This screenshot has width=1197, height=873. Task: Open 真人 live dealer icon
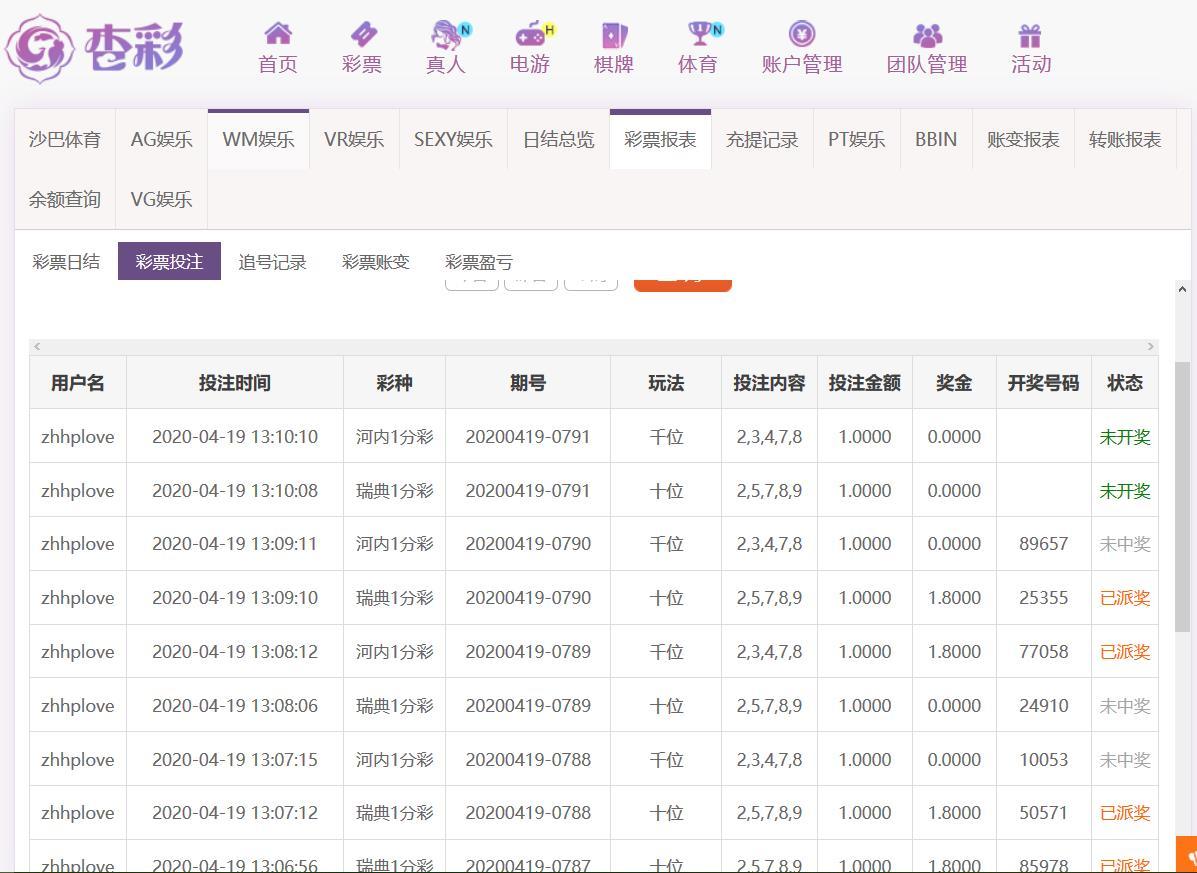coord(446,35)
